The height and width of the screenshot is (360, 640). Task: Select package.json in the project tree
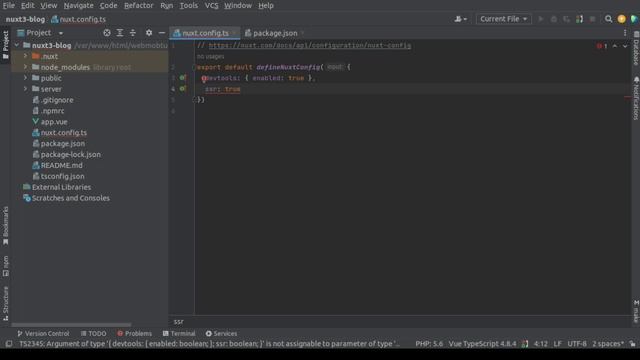[59, 144]
